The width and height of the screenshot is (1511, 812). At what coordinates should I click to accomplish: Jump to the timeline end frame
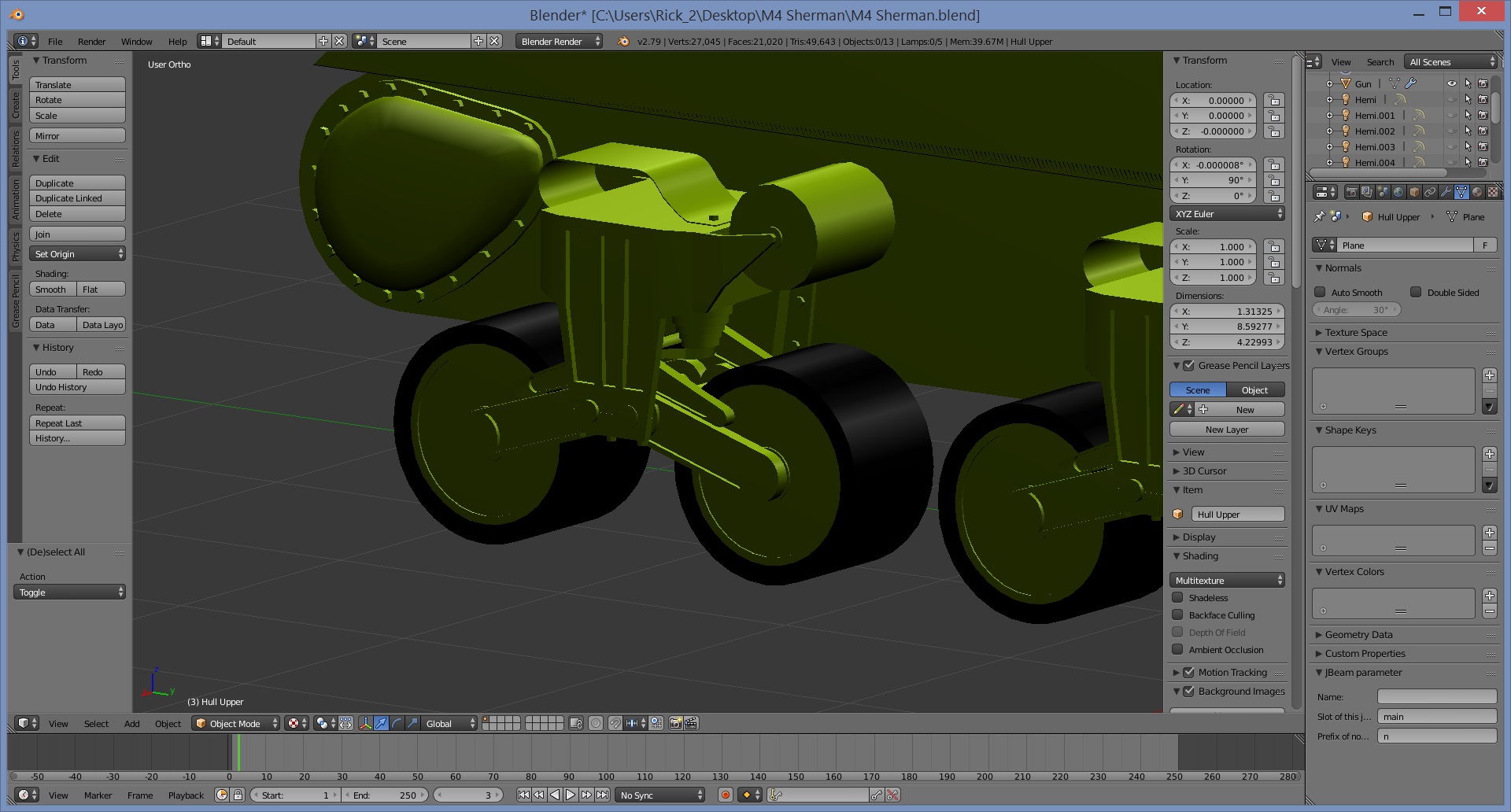[x=602, y=795]
